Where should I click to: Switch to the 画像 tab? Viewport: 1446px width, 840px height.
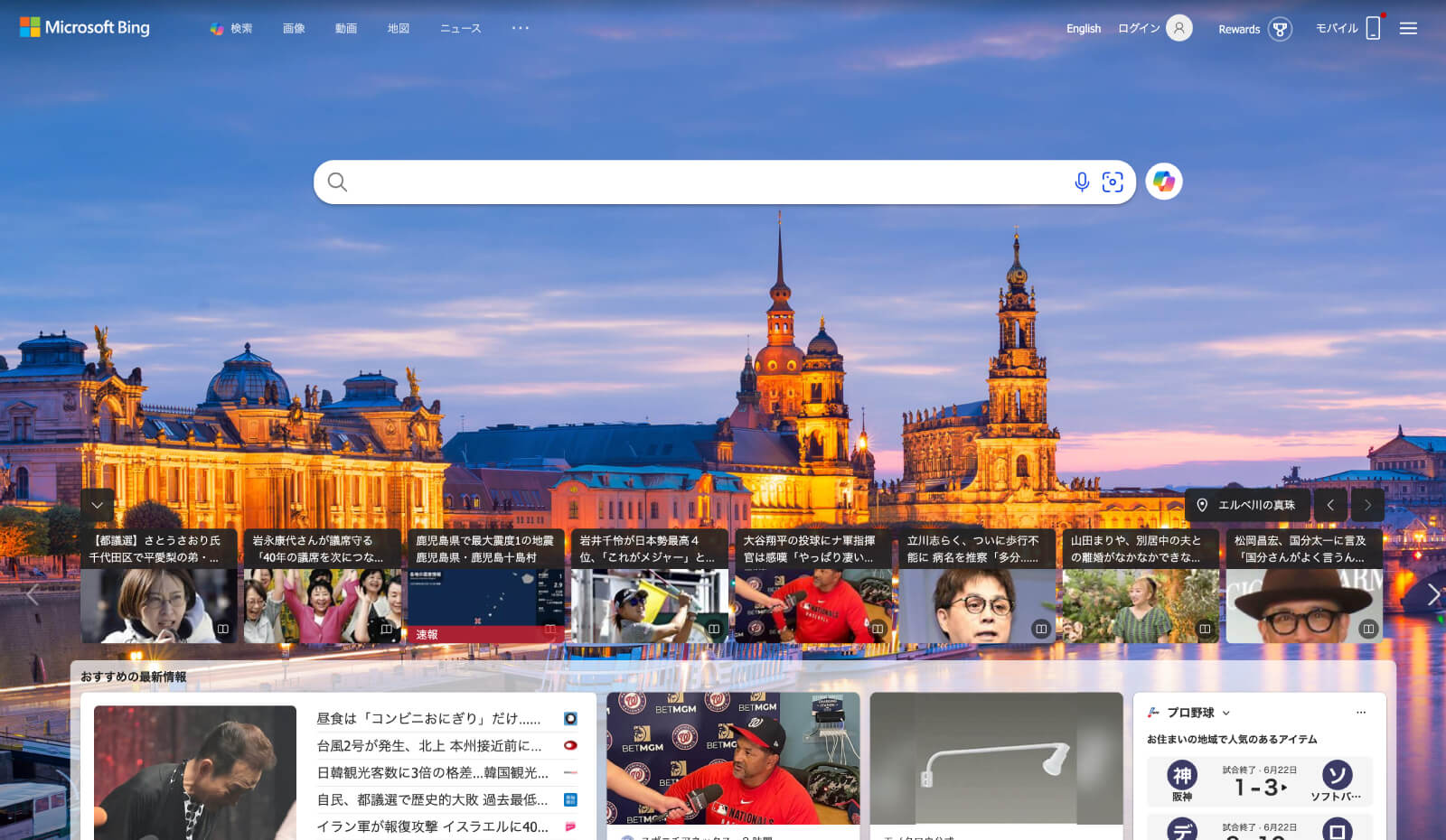coord(294,29)
